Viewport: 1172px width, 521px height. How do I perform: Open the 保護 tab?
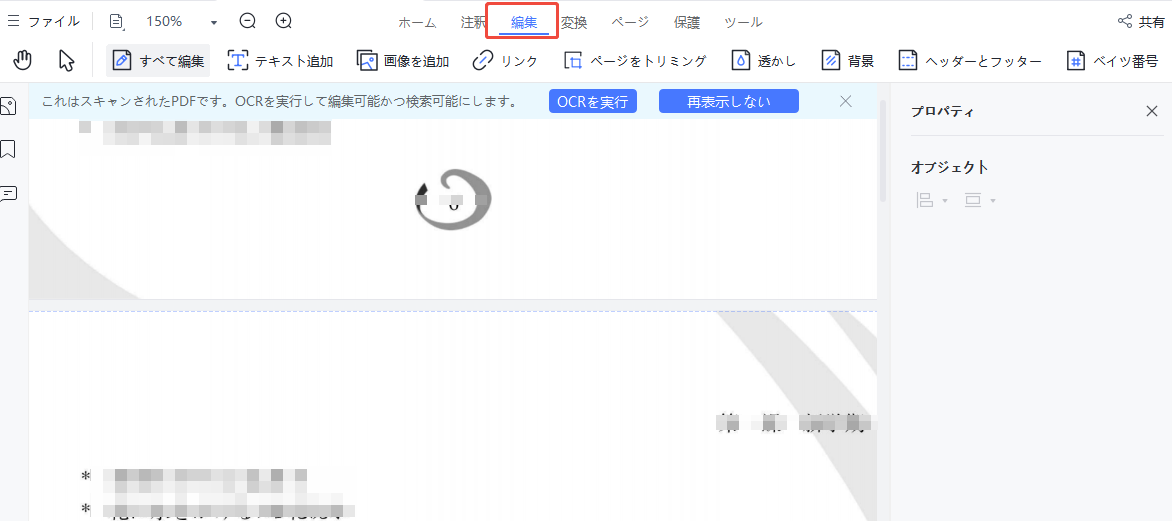(687, 22)
